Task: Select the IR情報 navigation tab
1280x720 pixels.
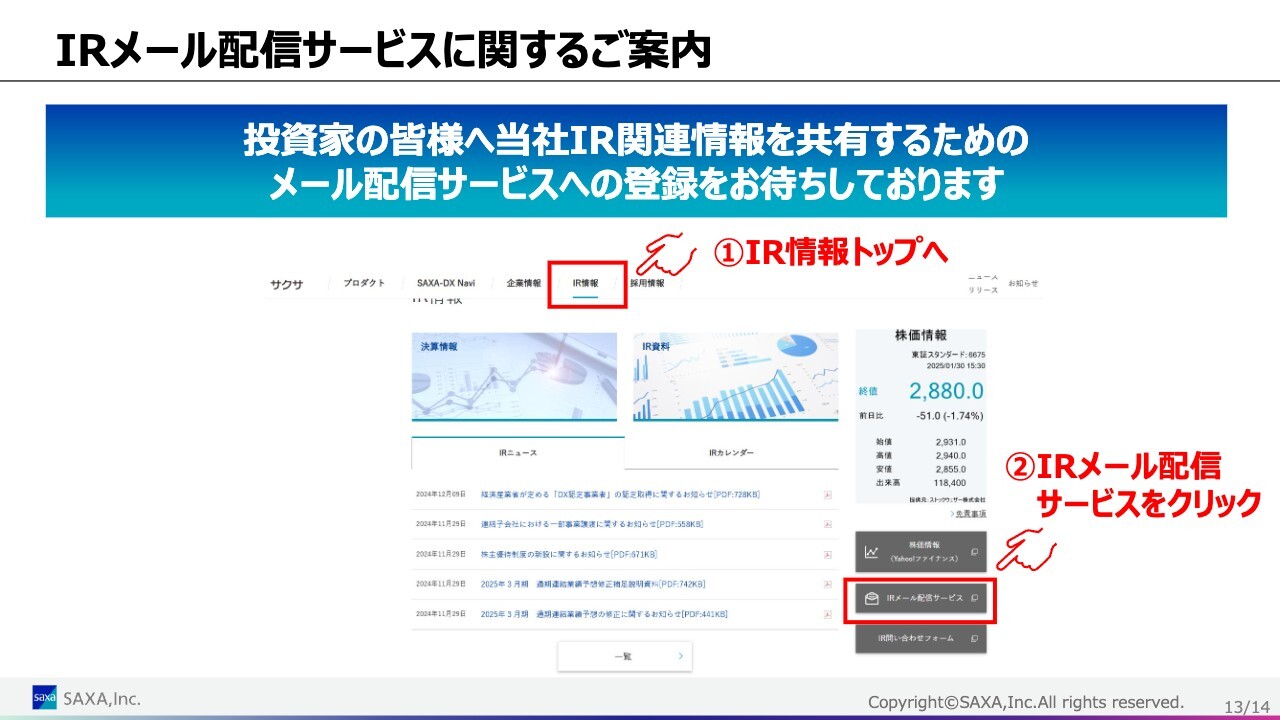Action: (586, 283)
